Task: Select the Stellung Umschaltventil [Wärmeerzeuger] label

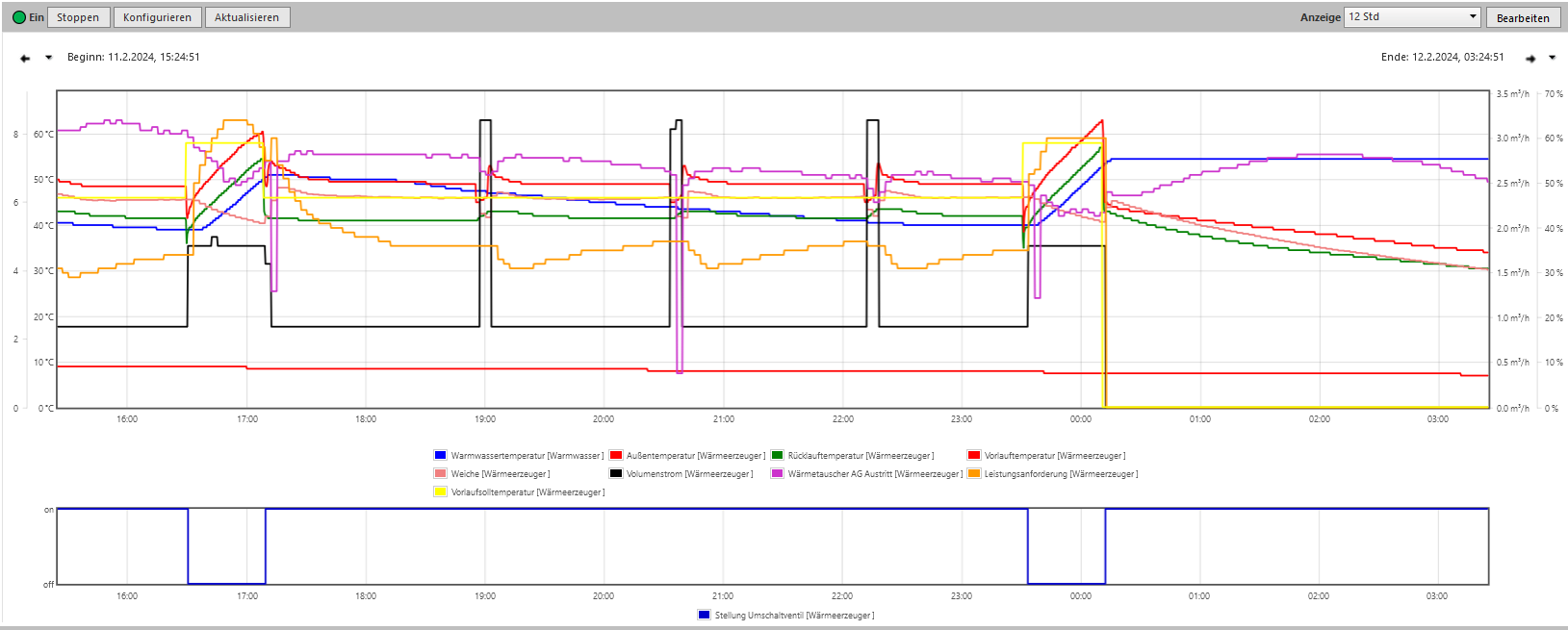Action: tap(794, 616)
